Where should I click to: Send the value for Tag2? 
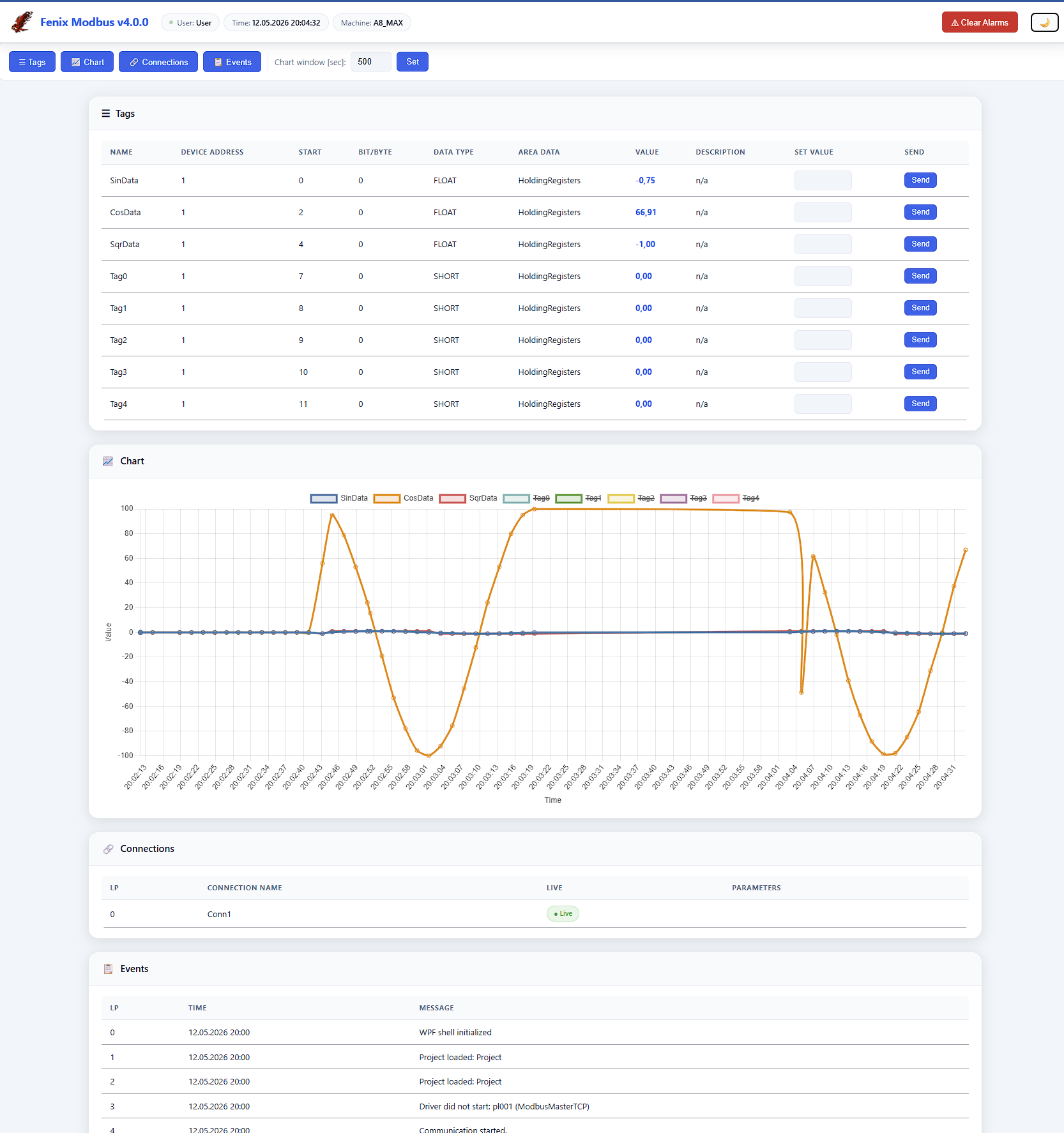point(920,340)
